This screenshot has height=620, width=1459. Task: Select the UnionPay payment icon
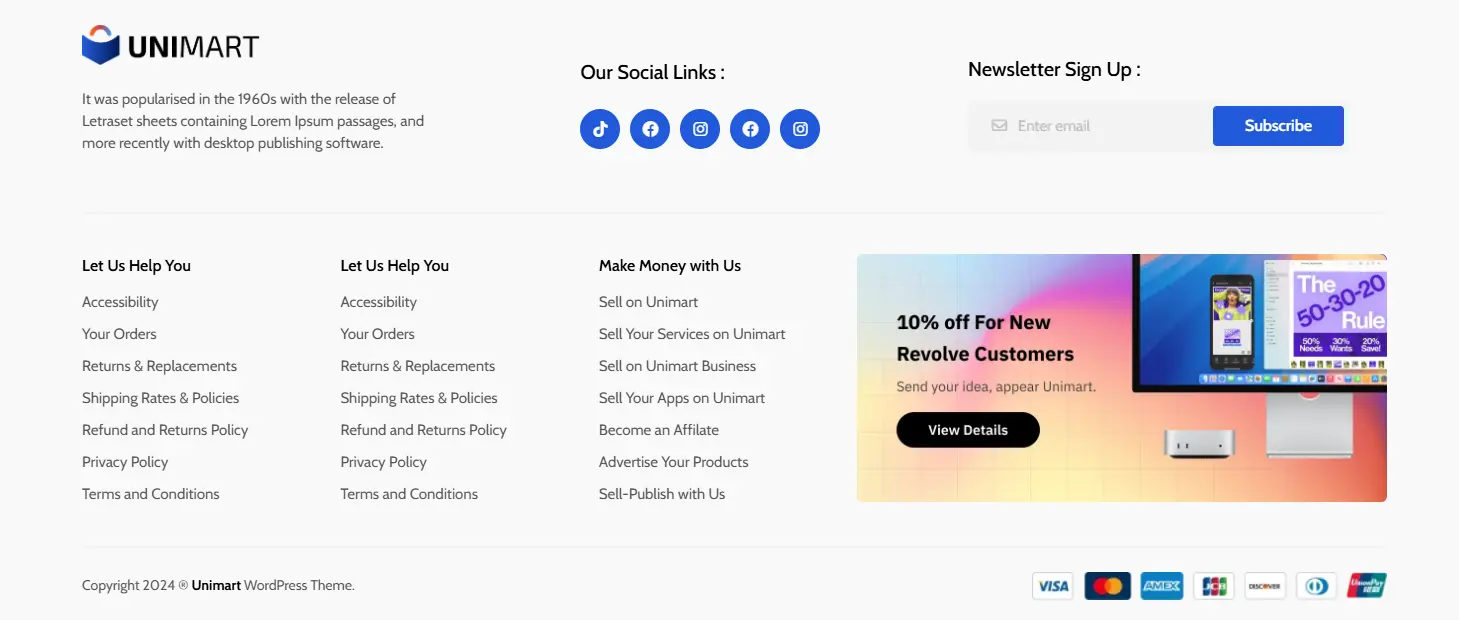(1366, 585)
